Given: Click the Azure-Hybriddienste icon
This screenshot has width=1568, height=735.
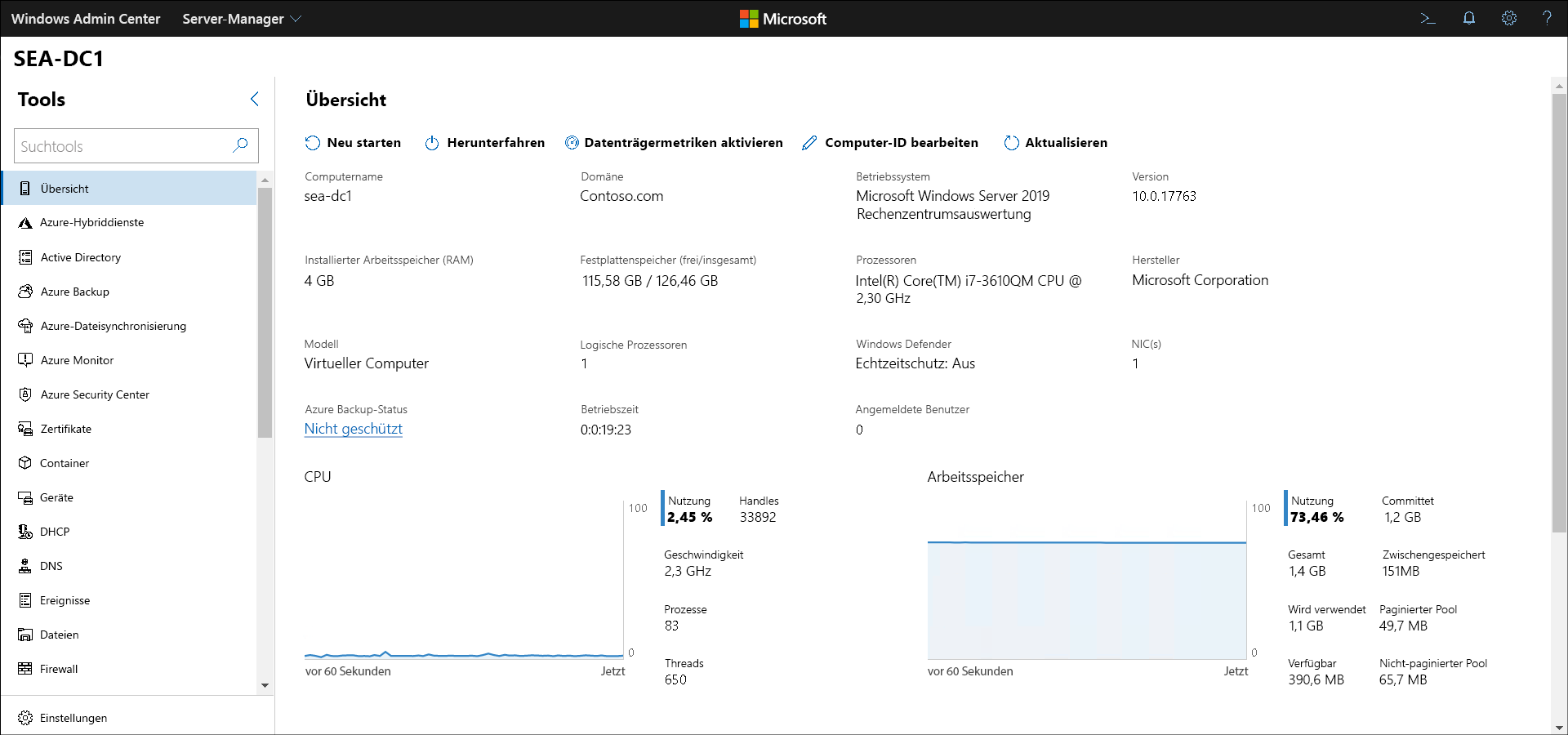Looking at the screenshot, I should pyautogui.click(x=25, y=223).
